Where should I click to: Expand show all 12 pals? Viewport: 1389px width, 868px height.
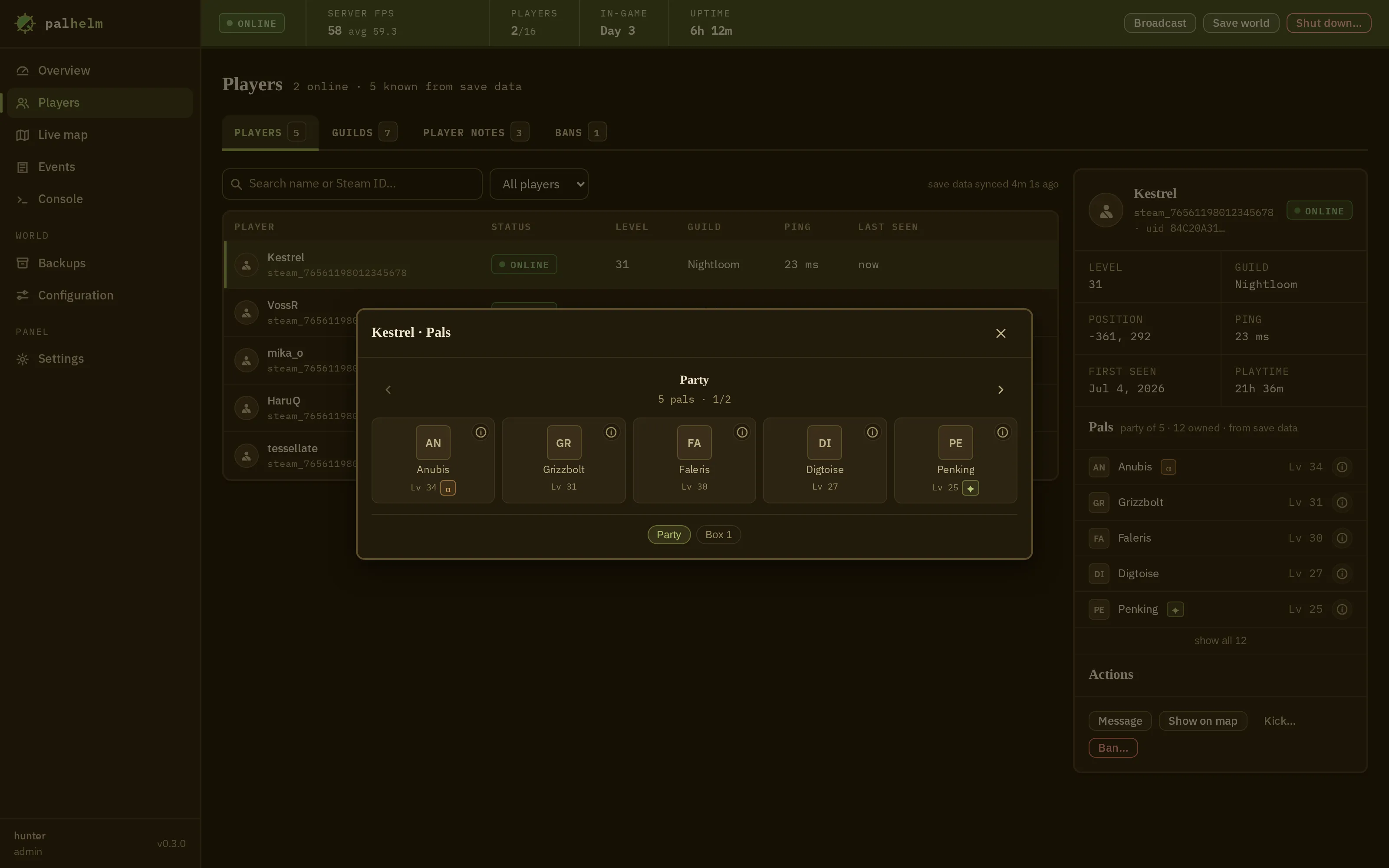pyautogui.click(x=1220, y=641)
